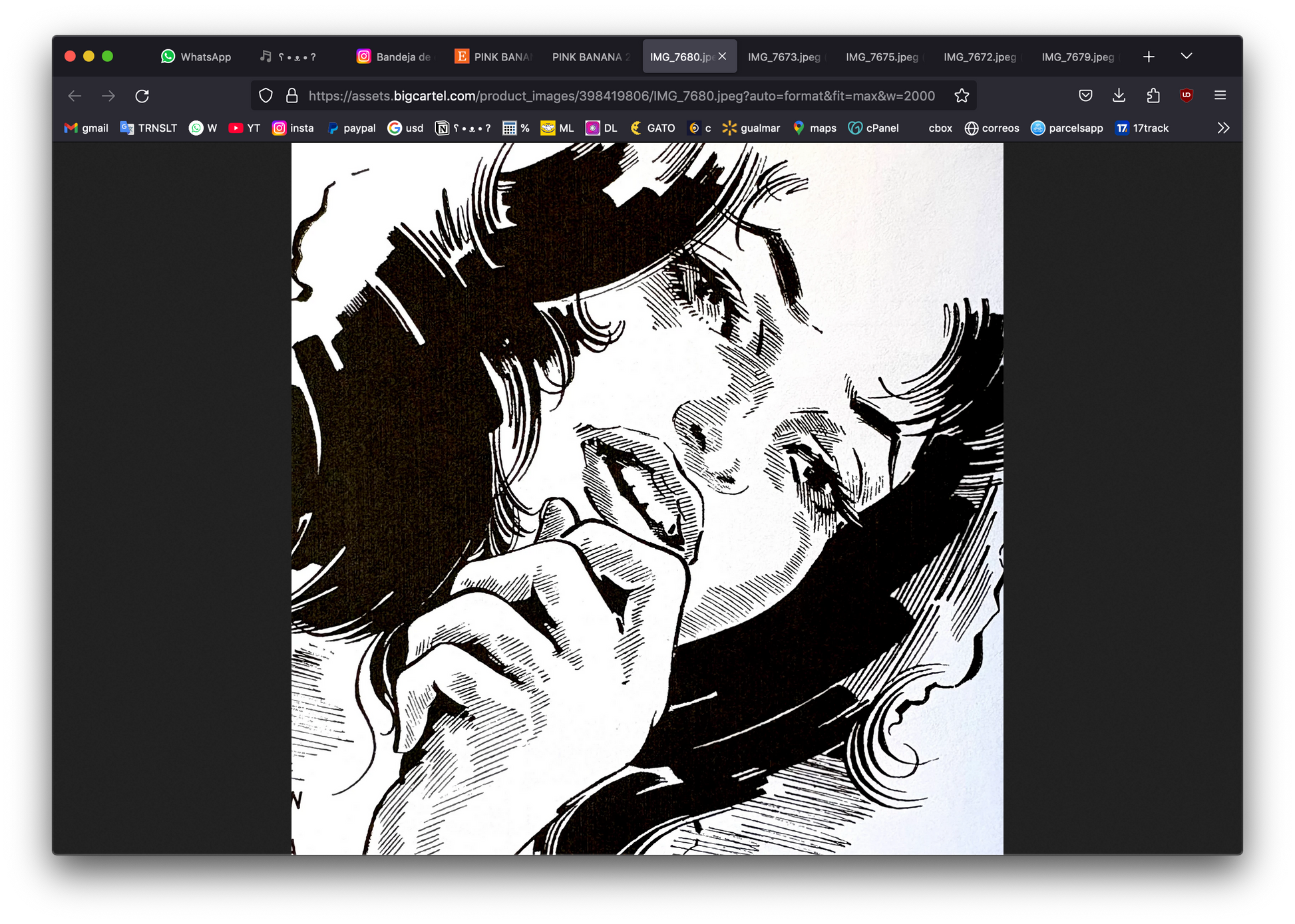
Task: Switch to the IMG_7673.jpeg tab
Action: point(784,57)
